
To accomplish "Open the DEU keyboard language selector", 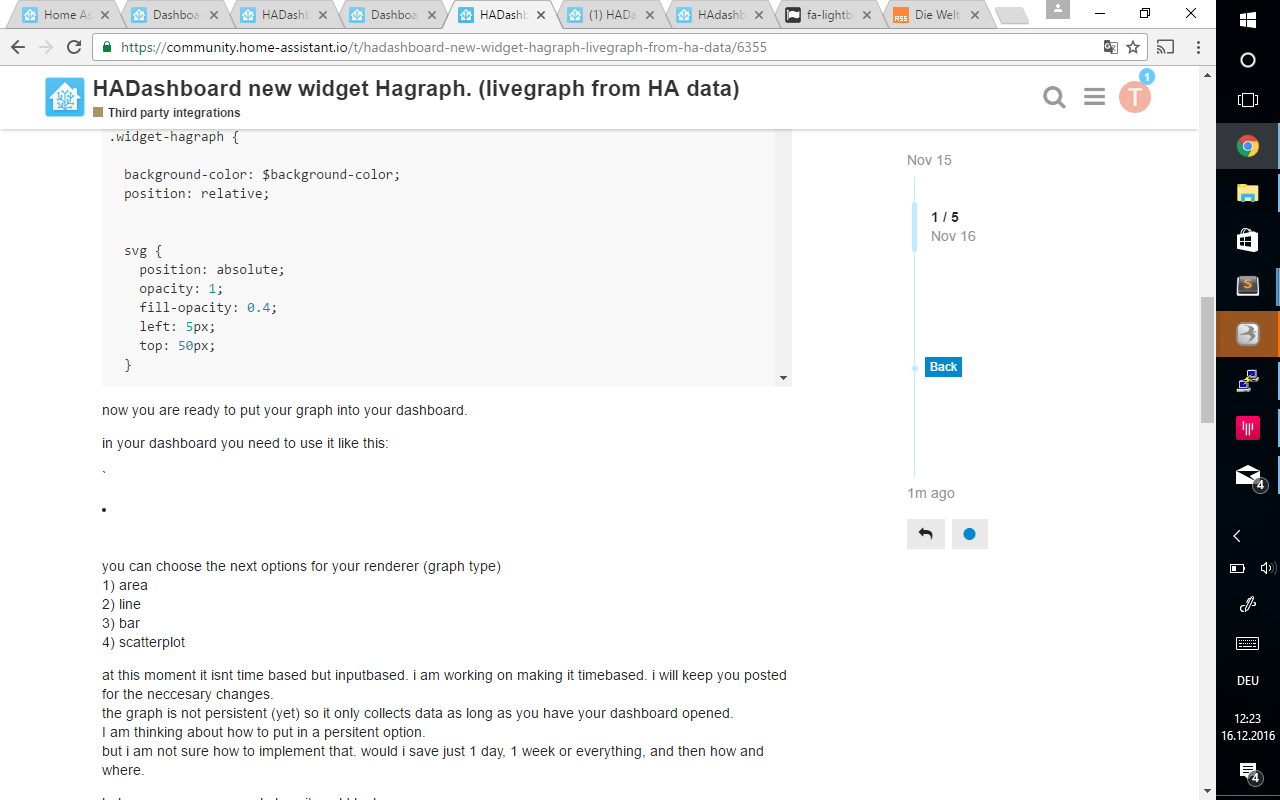I will click(x=1247, y=680).
